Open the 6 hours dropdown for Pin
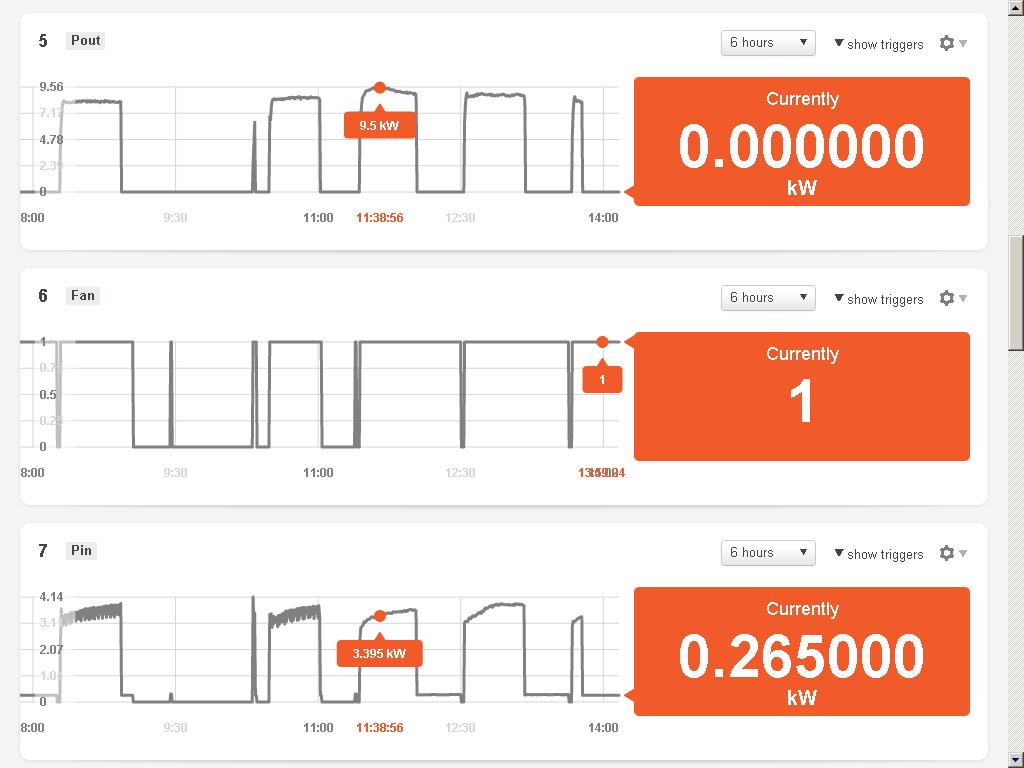The width and height of the screenshot is (1024, 768). (x=768, y=553)
